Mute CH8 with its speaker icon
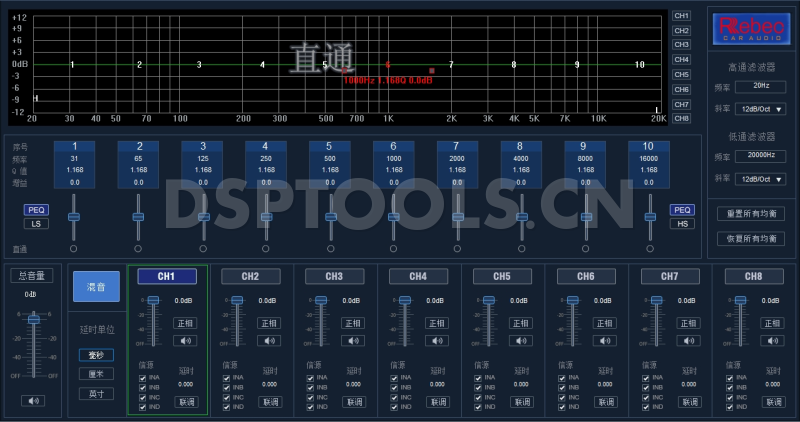Viewport: 800px width, 422px height. [773, 340]
